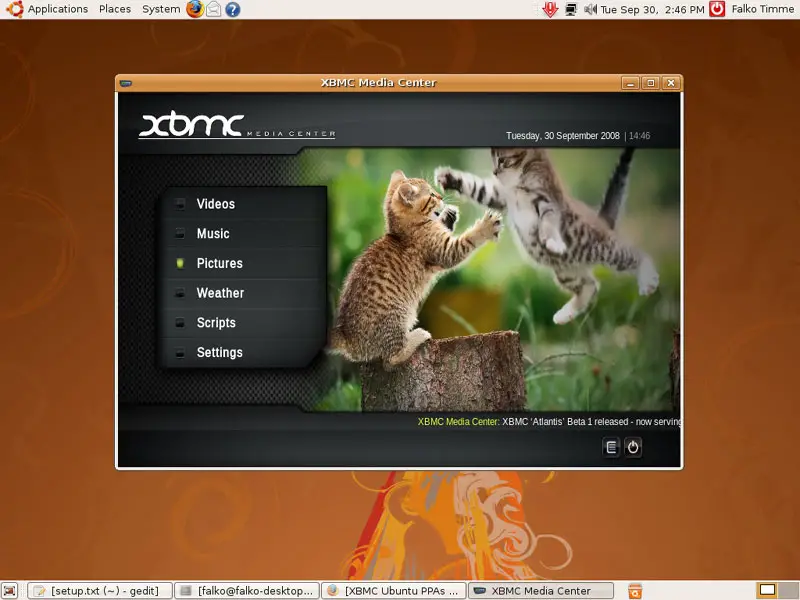Click the red update notifier arrow icon
800x600 pixels.
tap(550, 9)
